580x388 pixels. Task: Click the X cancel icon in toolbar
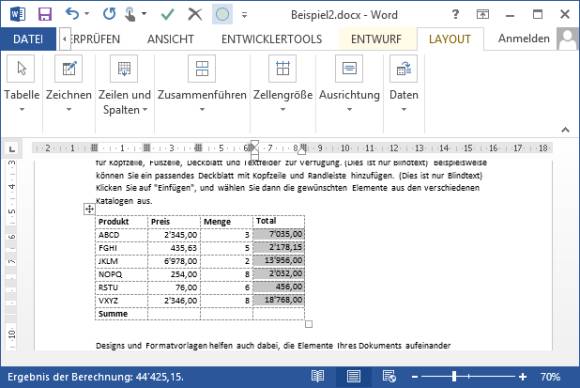click(195, 14)
